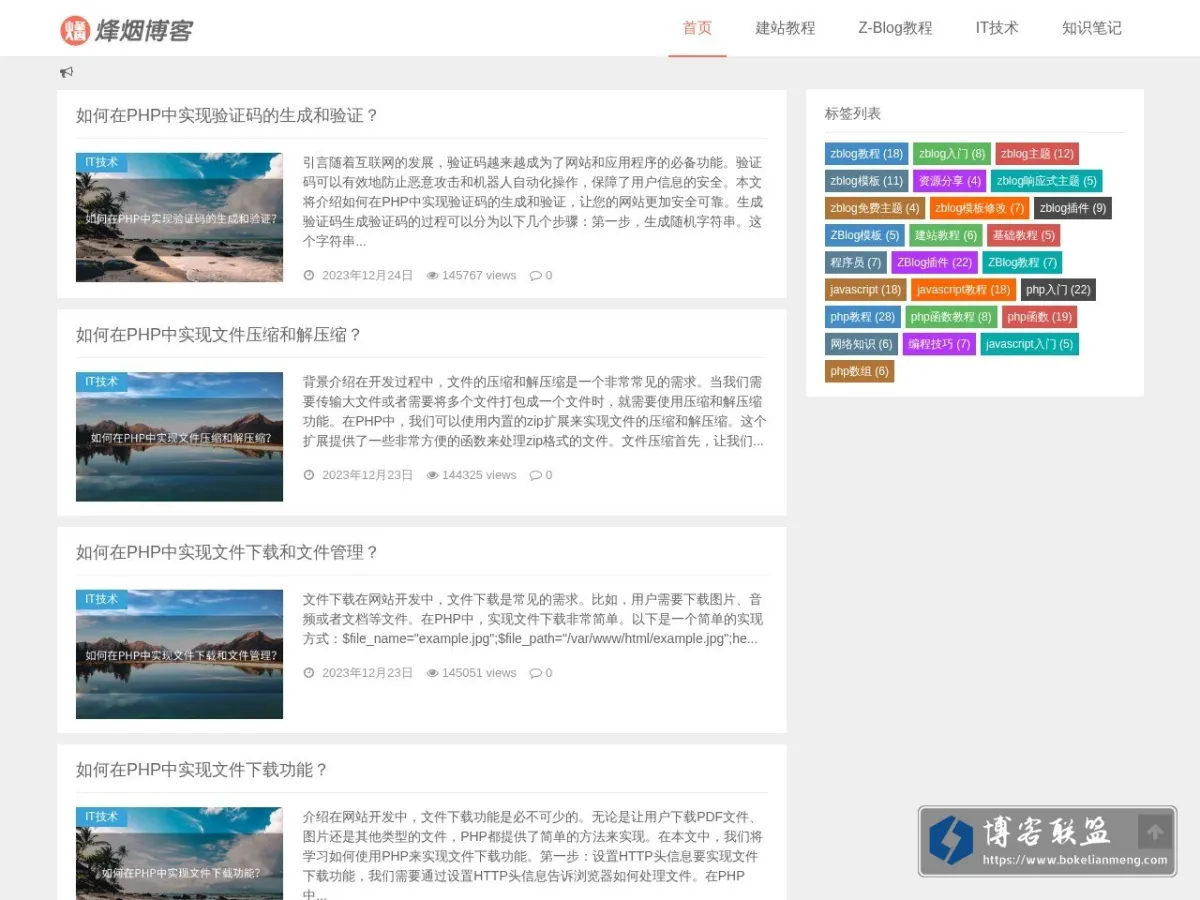The width and height of the screenshot is (1200, 900).
Task: Open the IT技术 navigation item
Action: tap(997, 28)
